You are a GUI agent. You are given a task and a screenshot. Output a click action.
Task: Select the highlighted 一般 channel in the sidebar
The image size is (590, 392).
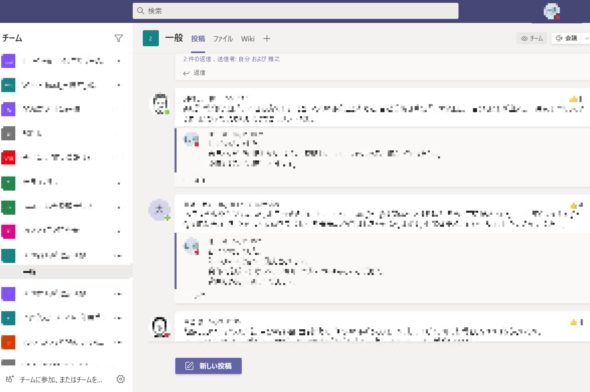[66, 272]
